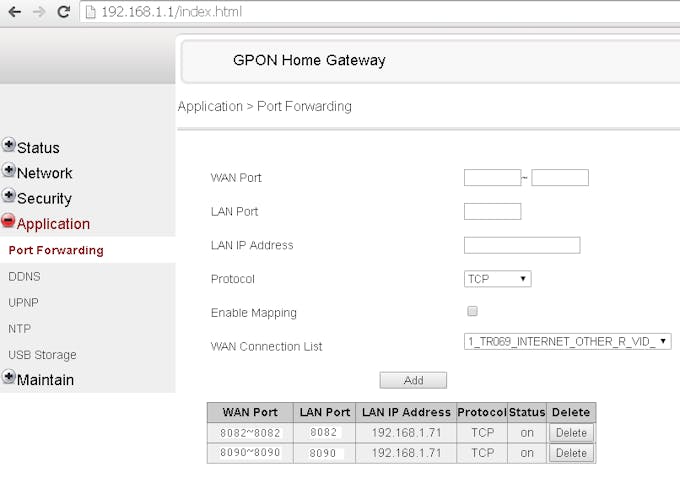Click the Status table header
Viewport: 680px width, 478px height.
pos(527,412)
